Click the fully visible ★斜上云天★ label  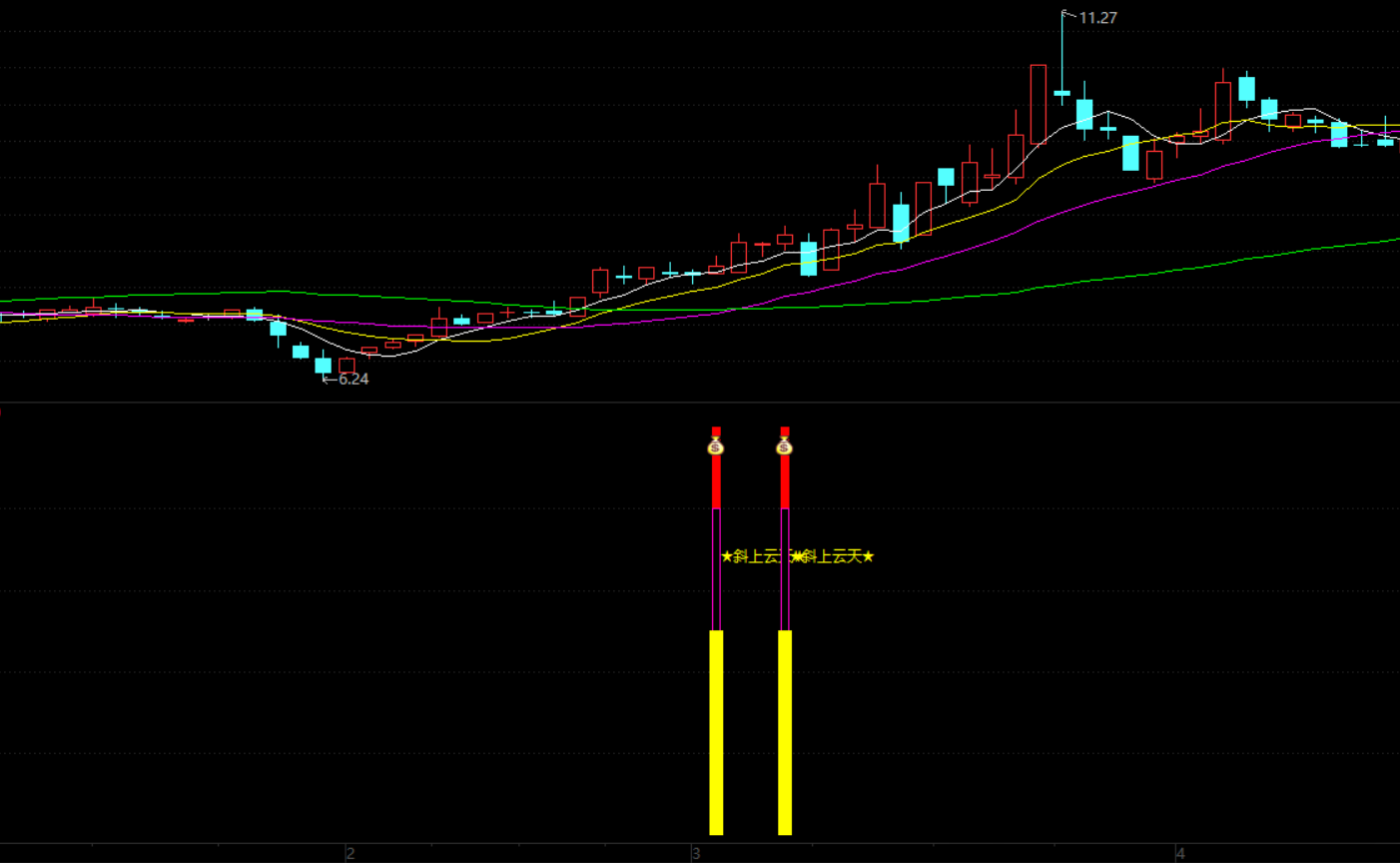(839, 556)
